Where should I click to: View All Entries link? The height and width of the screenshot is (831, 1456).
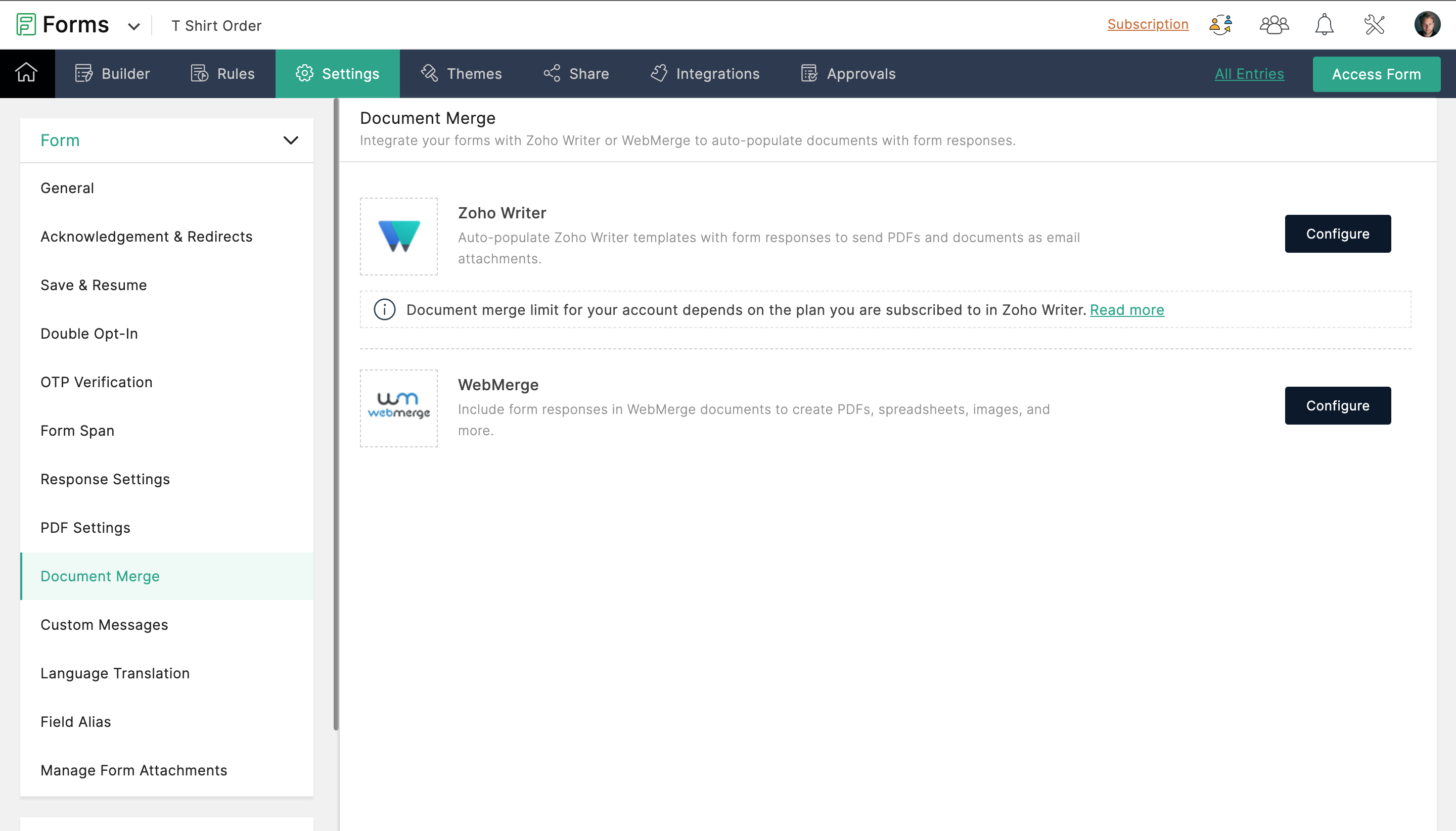click(x=1249, y=74)
